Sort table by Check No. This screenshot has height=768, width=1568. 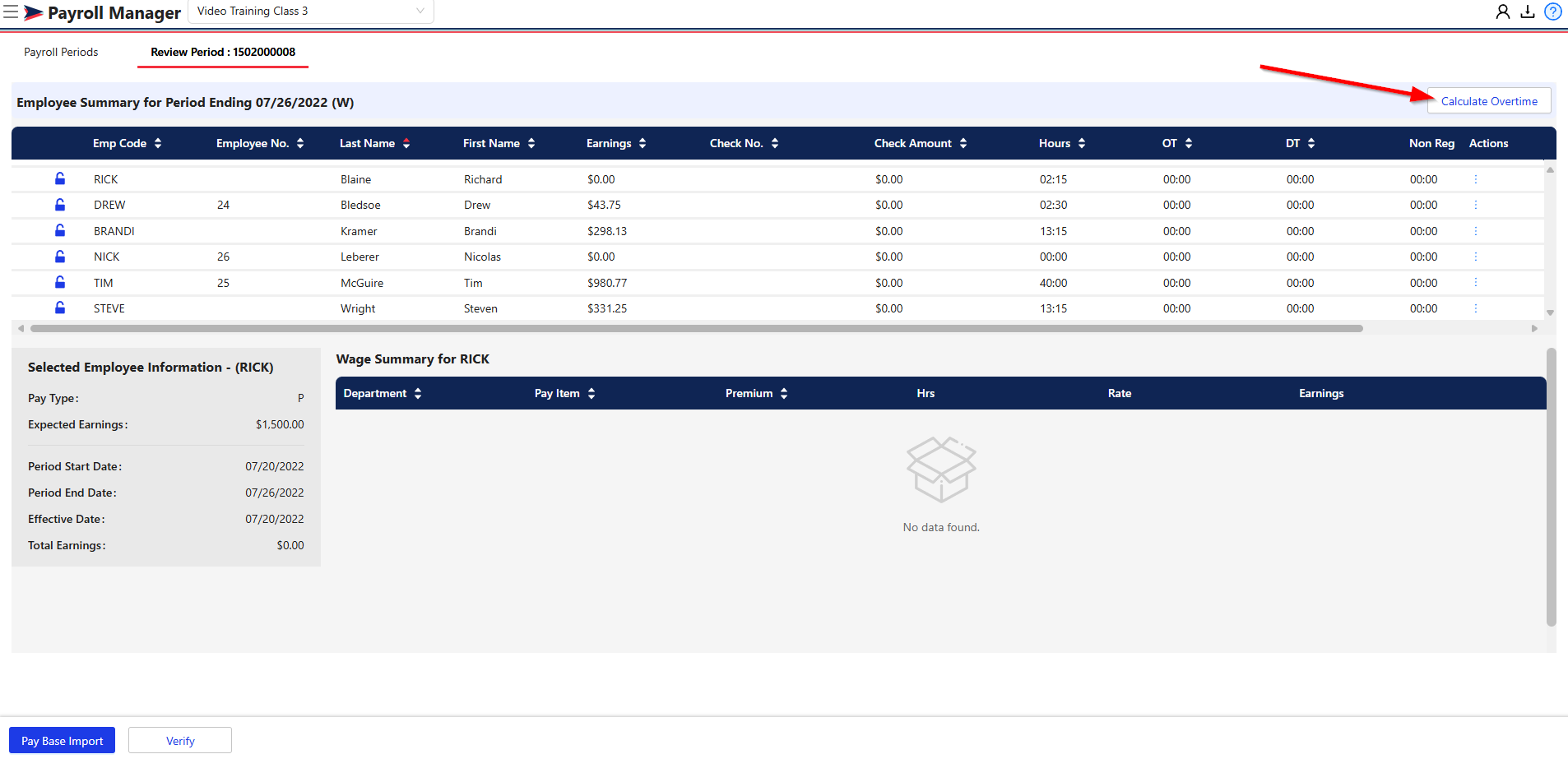tap(775, 143)
